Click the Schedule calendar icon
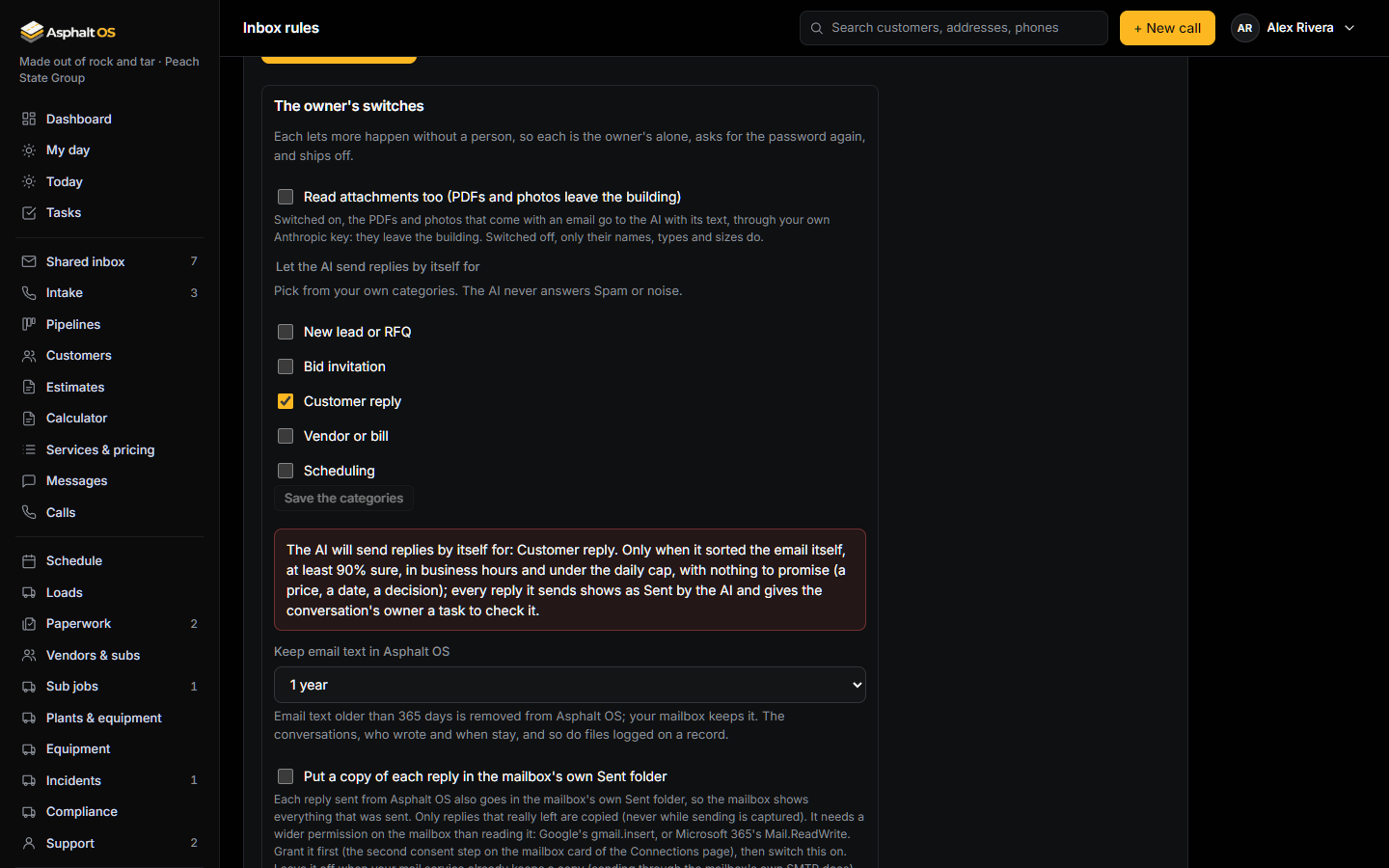This screenshot has width=1389, height=868. [29, 561]
